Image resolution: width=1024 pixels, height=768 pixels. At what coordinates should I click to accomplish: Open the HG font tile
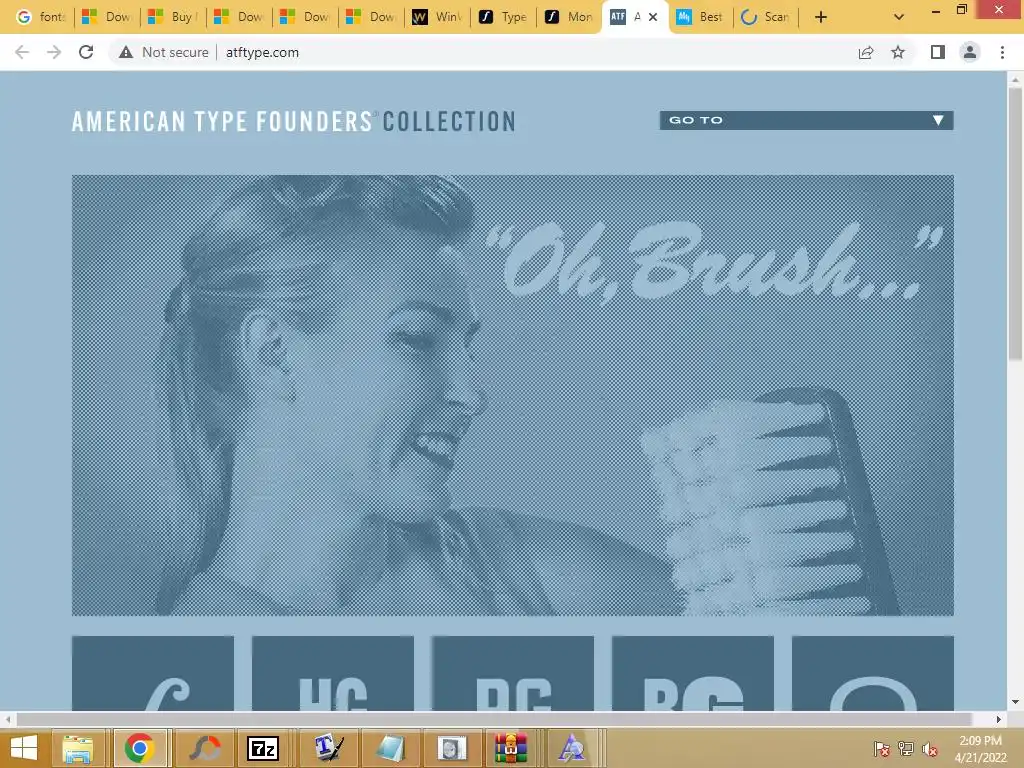click(x=333, y=673)
